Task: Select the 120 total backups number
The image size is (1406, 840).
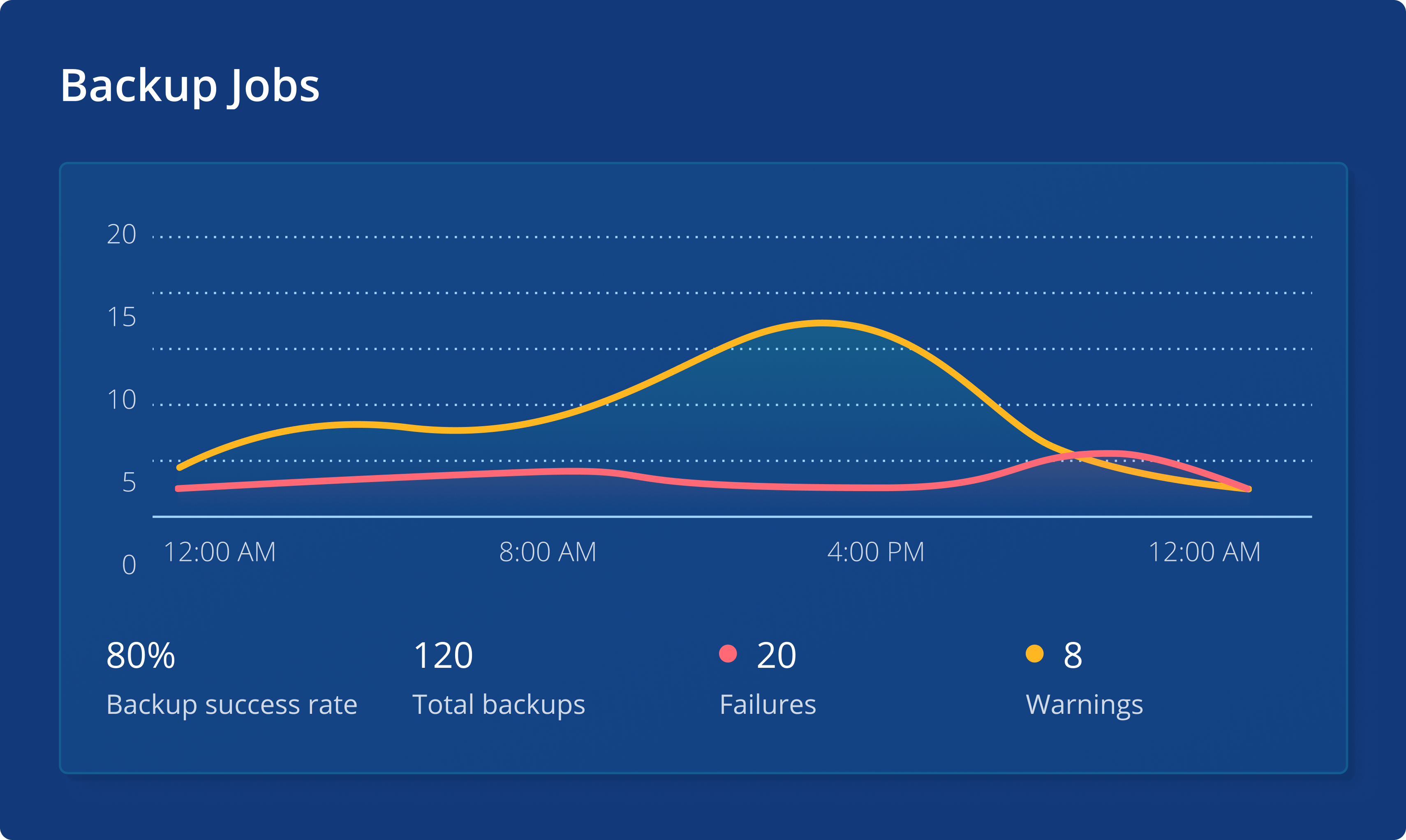Action: pyautogui.click(x=443, y=655)
